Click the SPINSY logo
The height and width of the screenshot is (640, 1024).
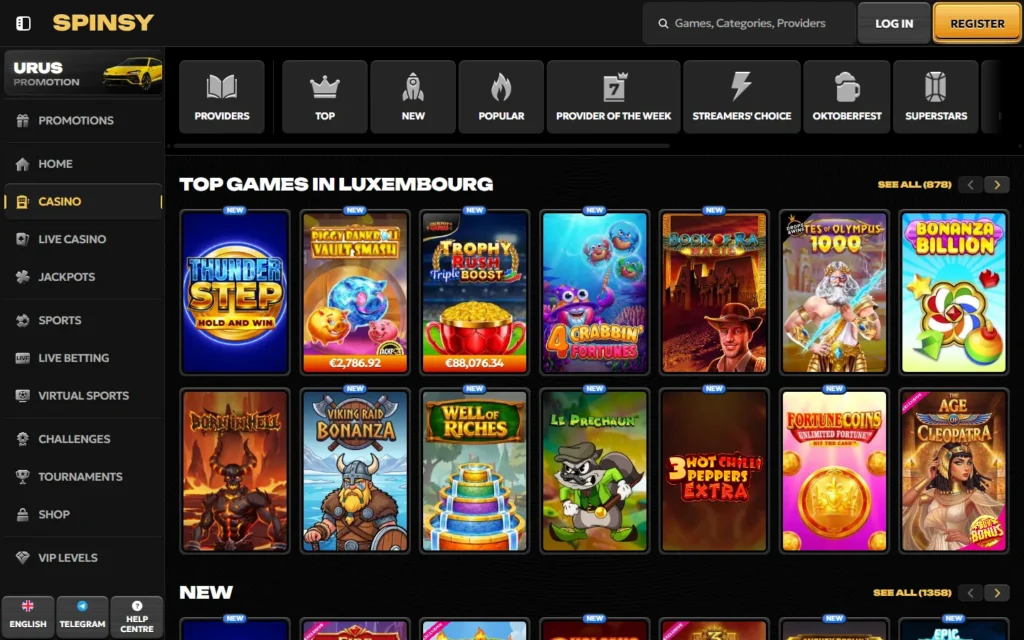103,23
